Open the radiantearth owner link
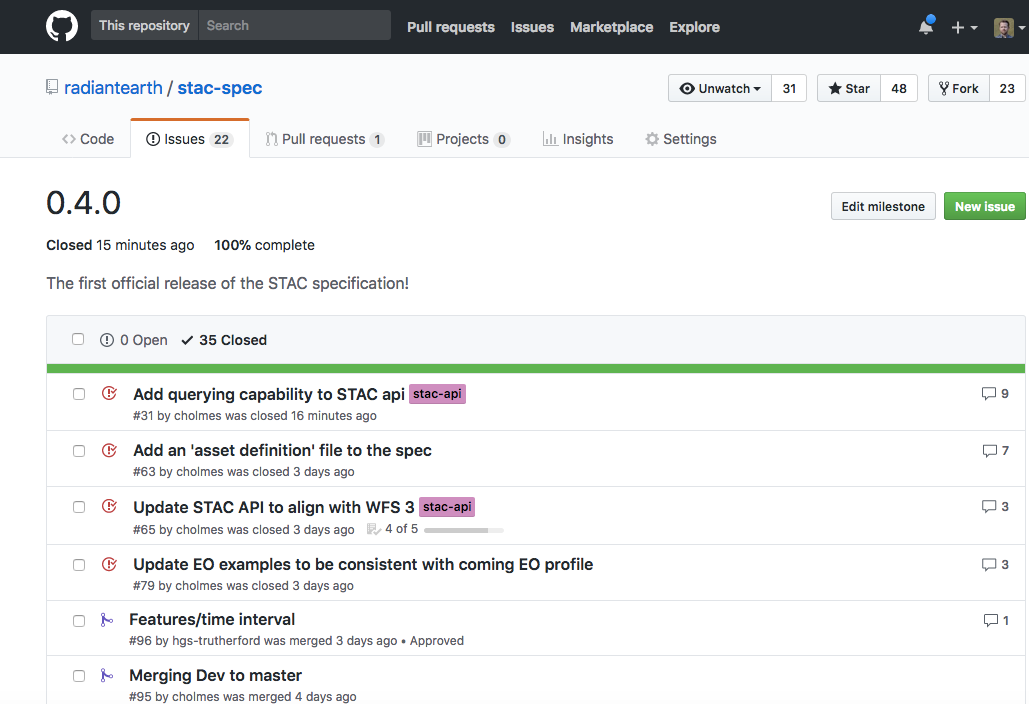This screenshot has height=704, width=1029. pyautogui.click(x=113, y=88)
